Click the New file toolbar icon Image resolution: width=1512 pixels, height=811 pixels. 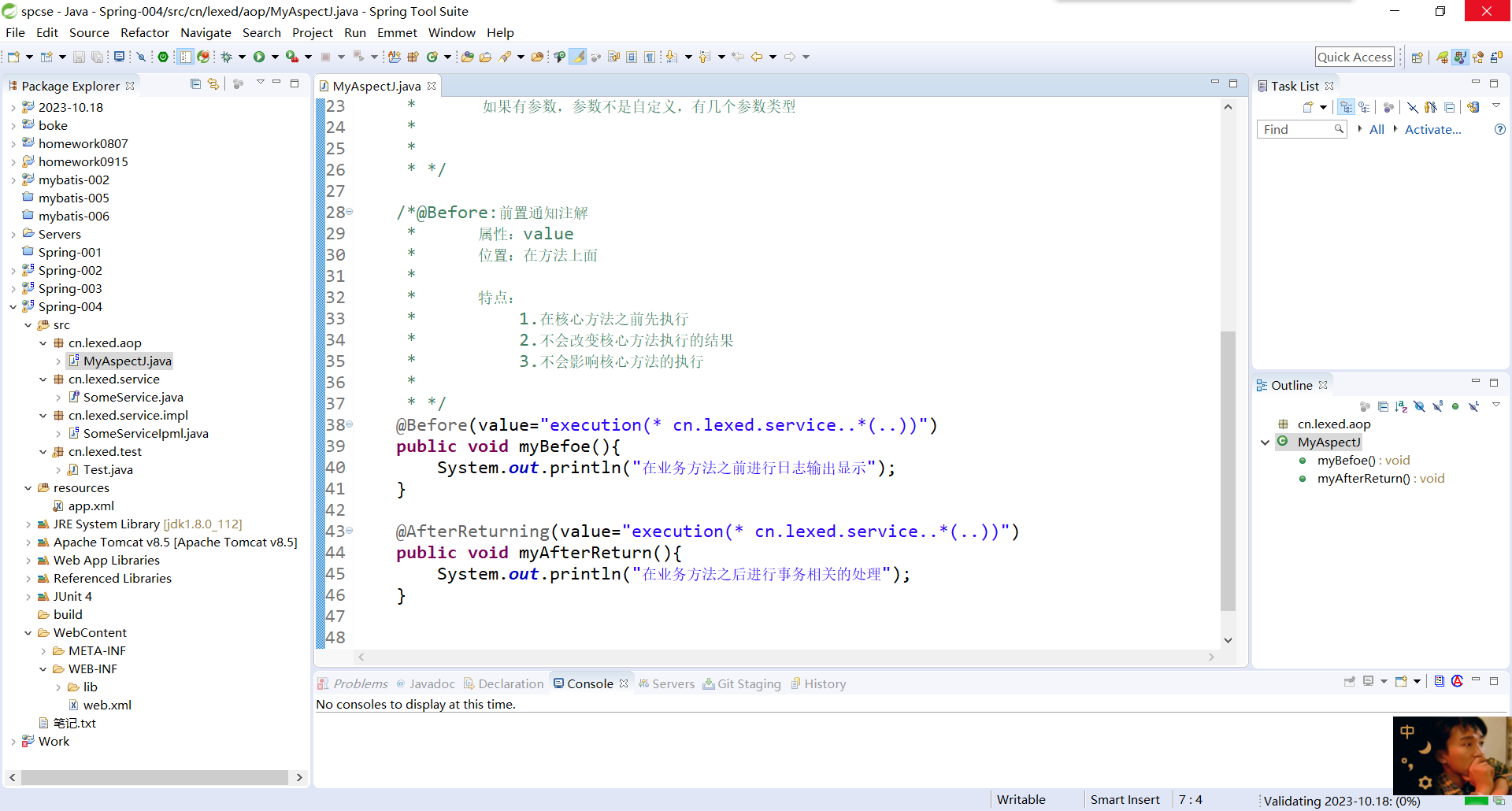(x=13, y=57)
